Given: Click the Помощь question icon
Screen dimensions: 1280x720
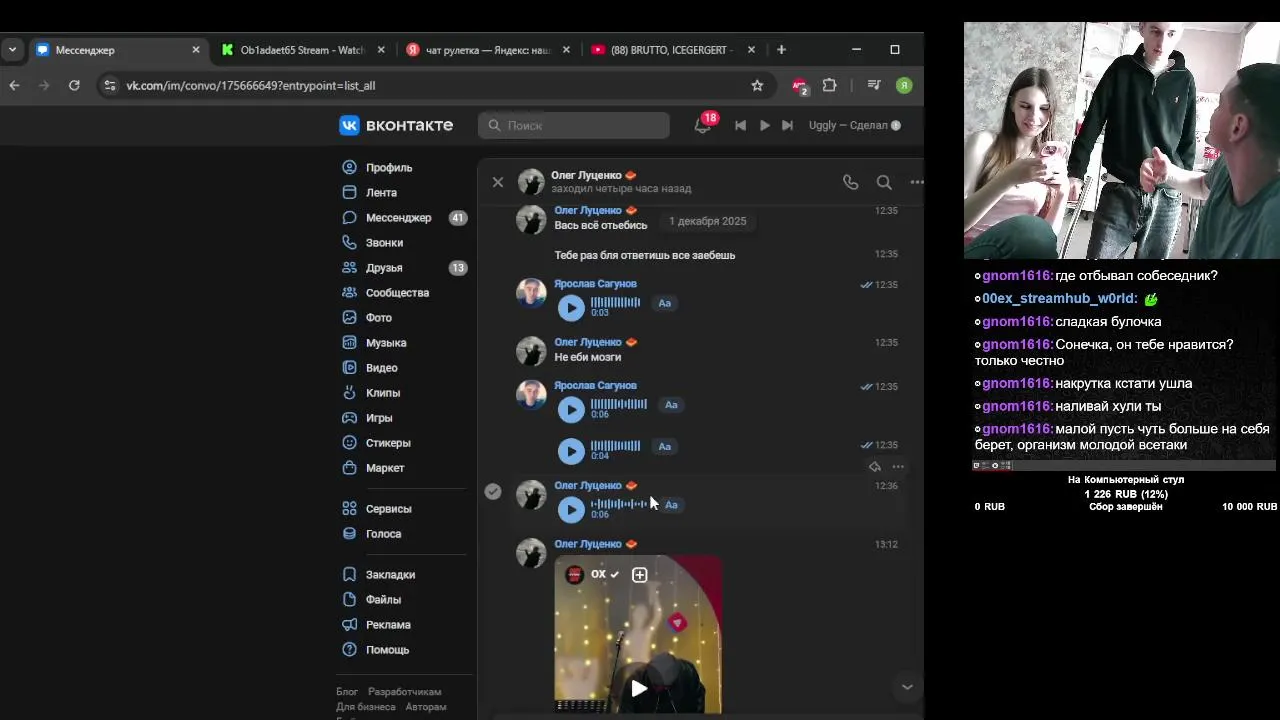Looking at the screenshot, I should [349, 650].
